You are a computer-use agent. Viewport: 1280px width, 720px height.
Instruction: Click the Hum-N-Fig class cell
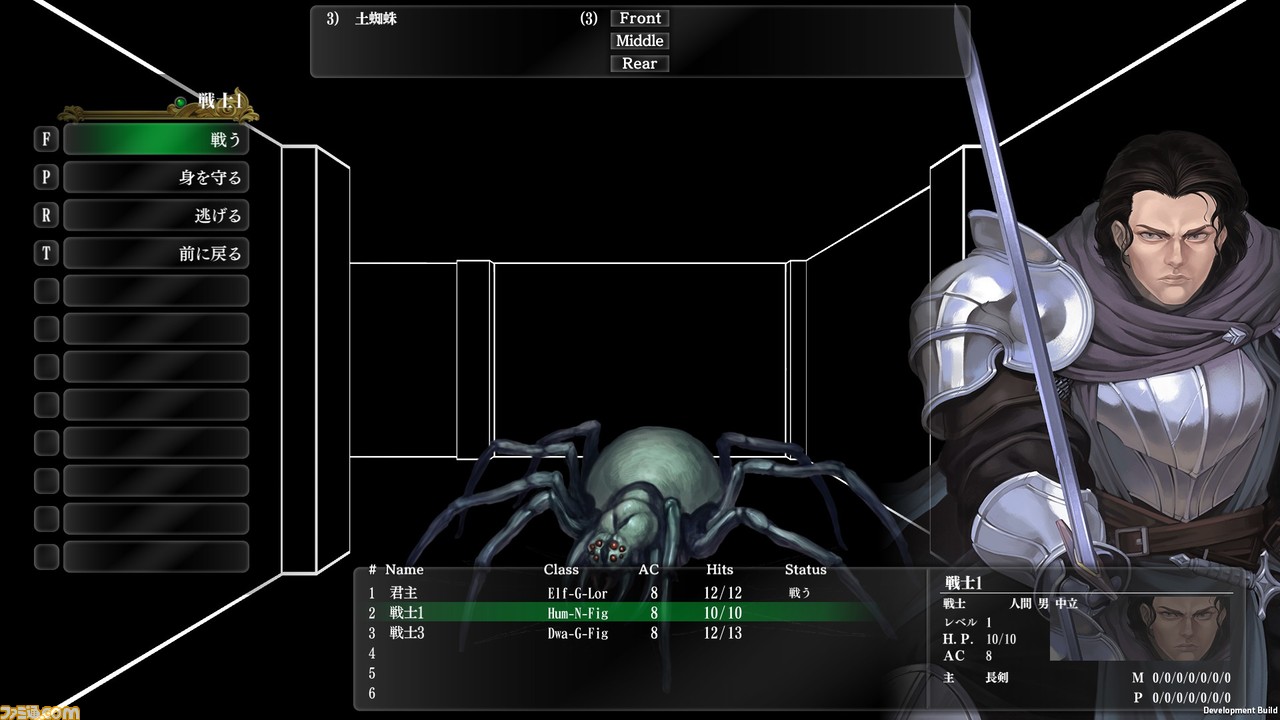pyautogui.click(x=577, y=613)
